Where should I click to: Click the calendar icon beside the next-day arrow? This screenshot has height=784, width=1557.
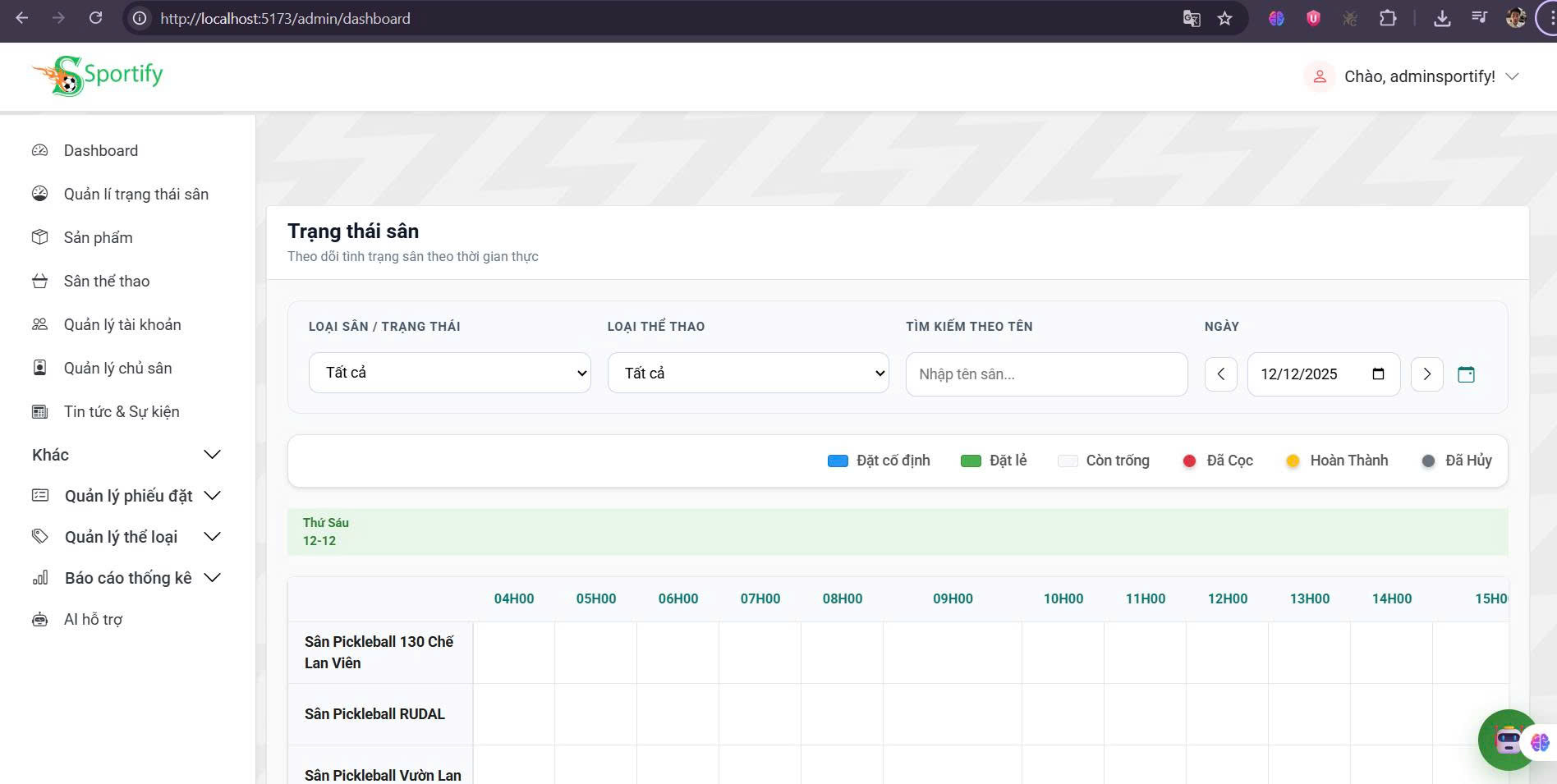point(1467,374)
